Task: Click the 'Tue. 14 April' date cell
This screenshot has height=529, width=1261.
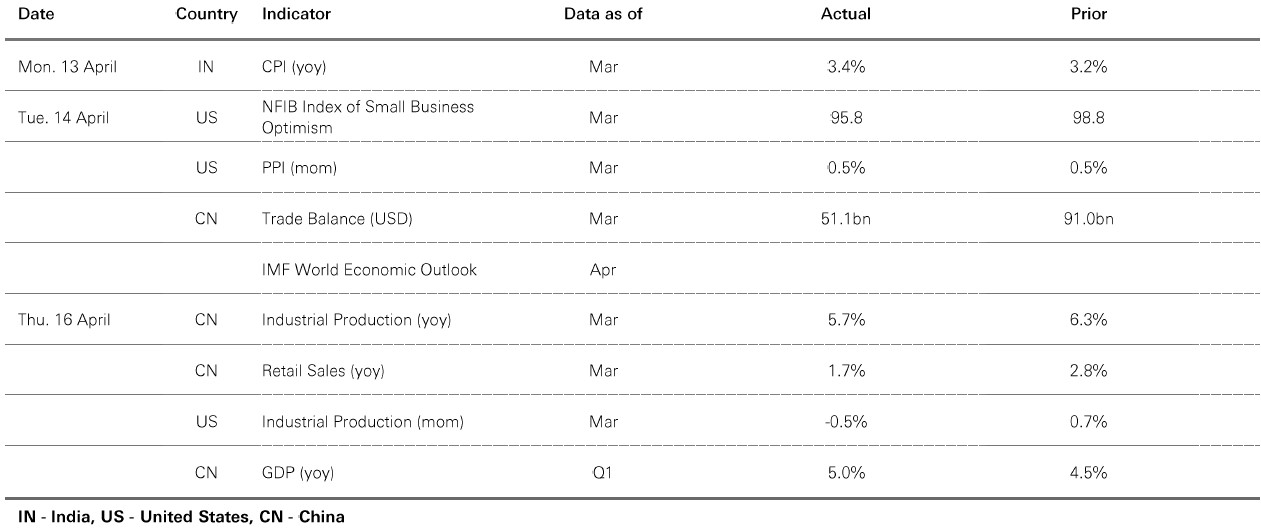Action: point(64,117)
